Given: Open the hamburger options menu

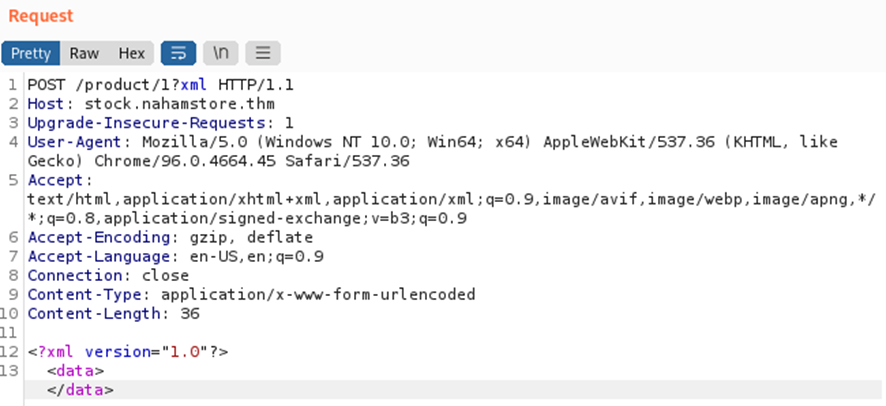Looking at the screenshot, I should point(262,53).
